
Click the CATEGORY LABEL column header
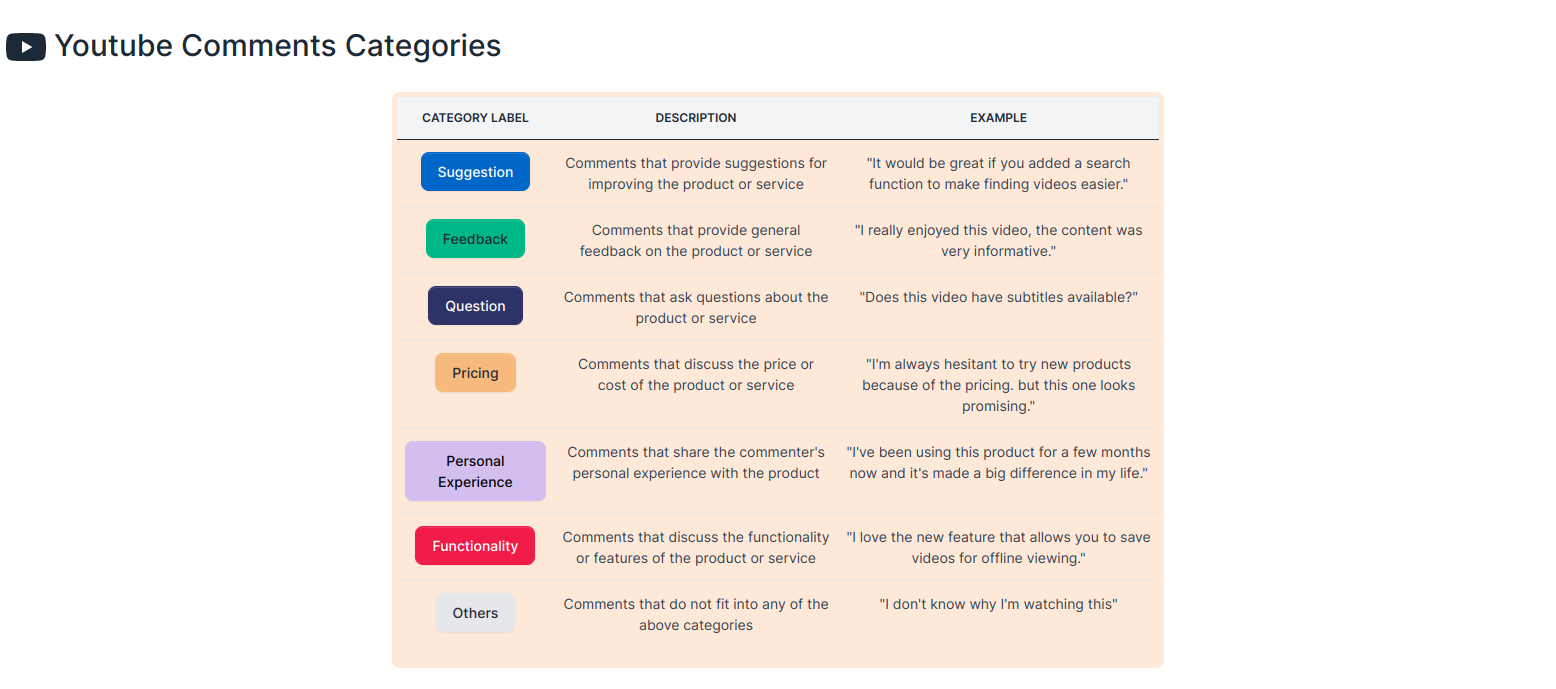[x=475, y=118]
